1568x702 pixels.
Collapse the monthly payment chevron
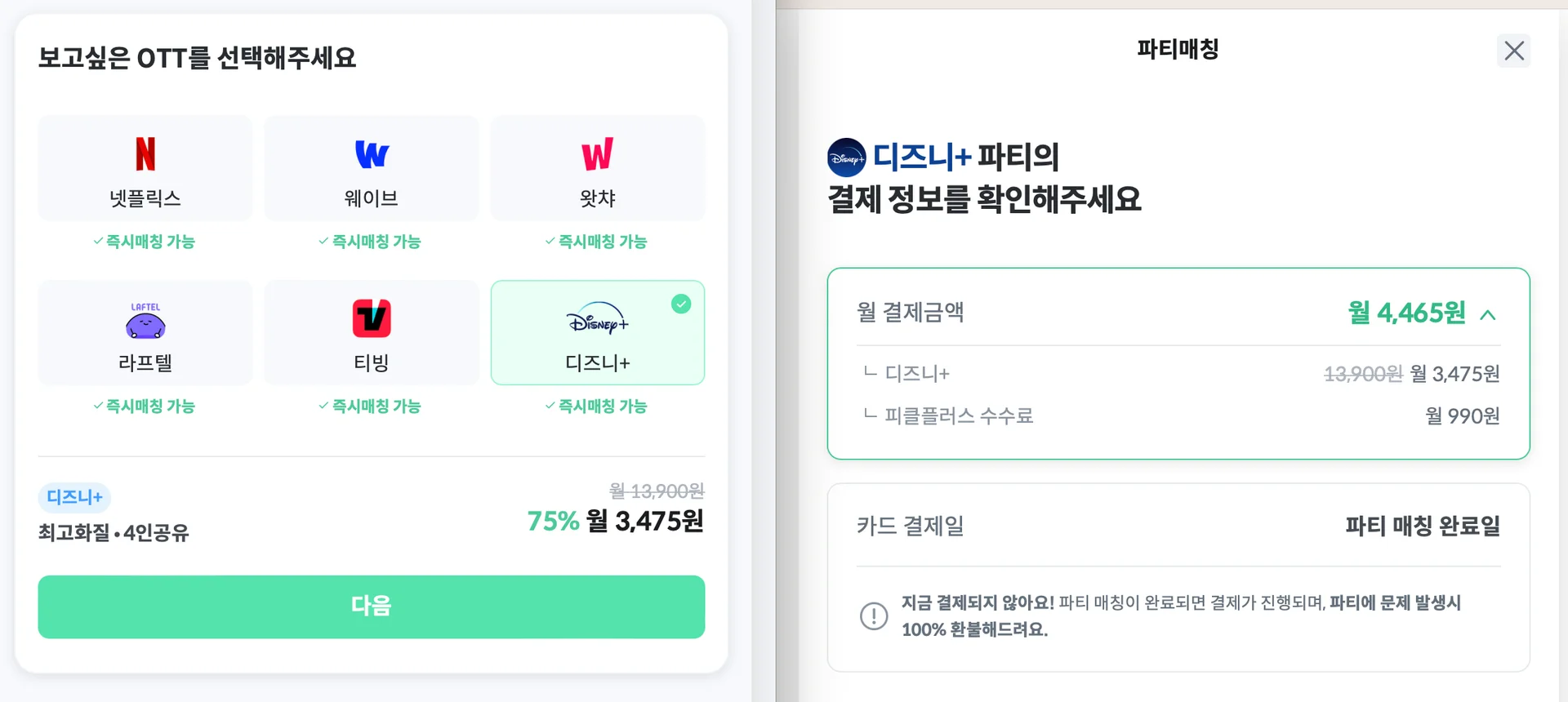click(1488, 315)
